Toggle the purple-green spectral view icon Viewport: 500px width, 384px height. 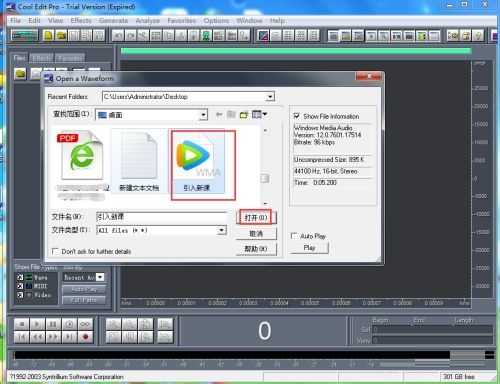(263, 35)
